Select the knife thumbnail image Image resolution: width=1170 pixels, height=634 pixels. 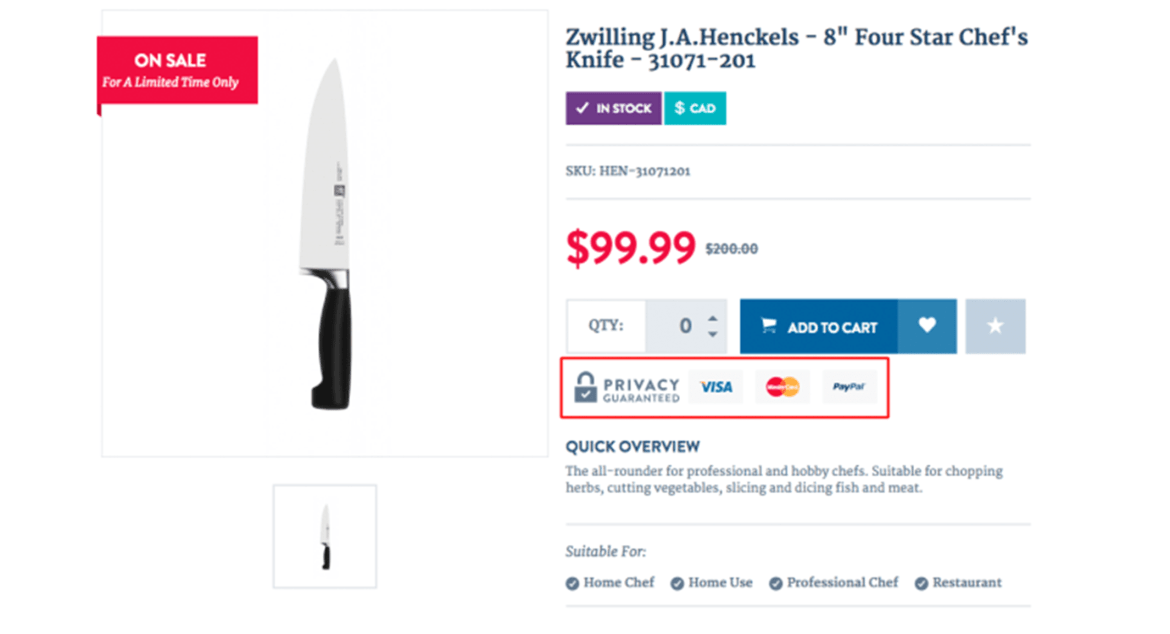coord(325,536)
